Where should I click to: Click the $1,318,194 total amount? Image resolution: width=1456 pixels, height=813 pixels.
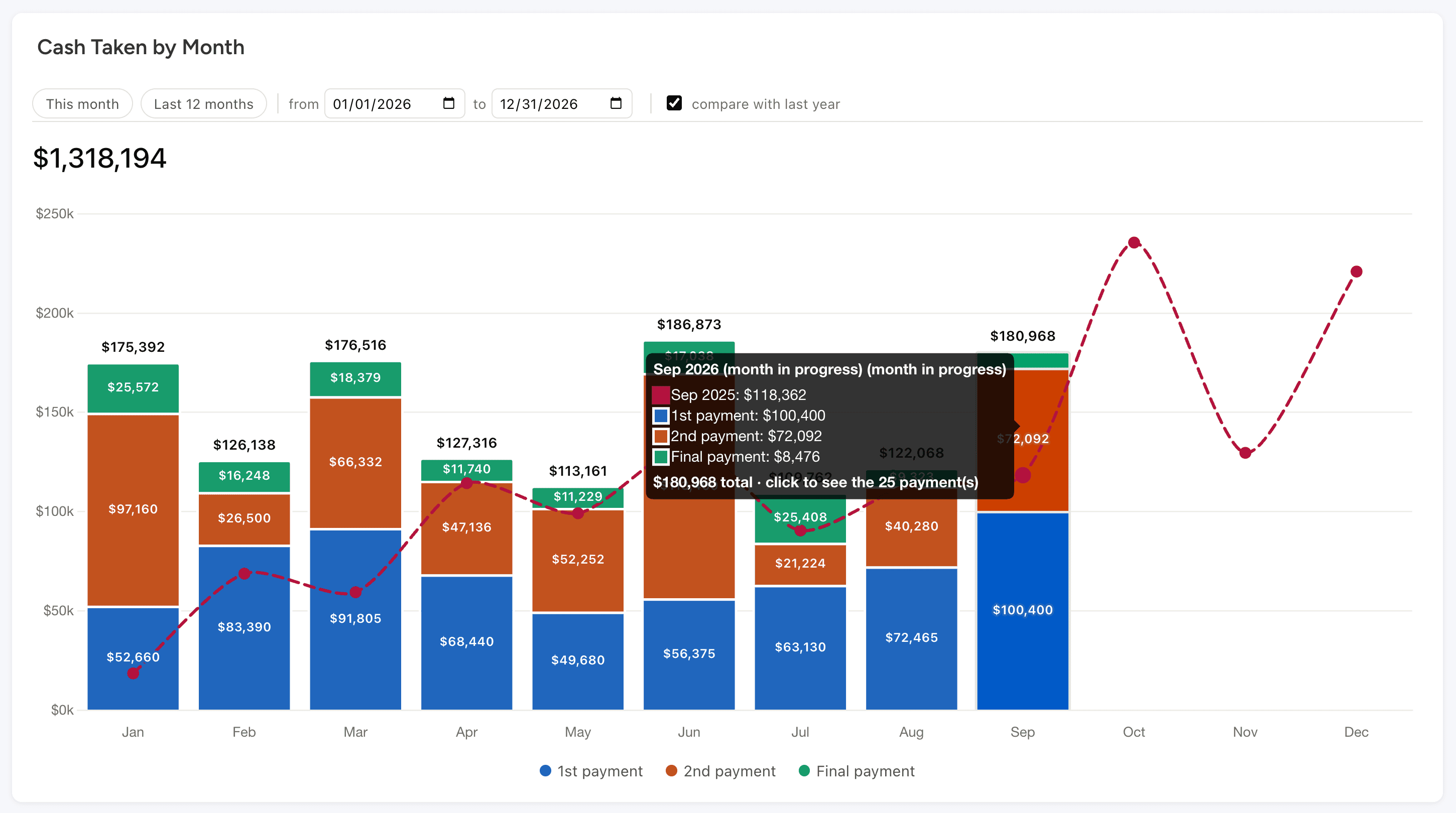coord(100,158)
